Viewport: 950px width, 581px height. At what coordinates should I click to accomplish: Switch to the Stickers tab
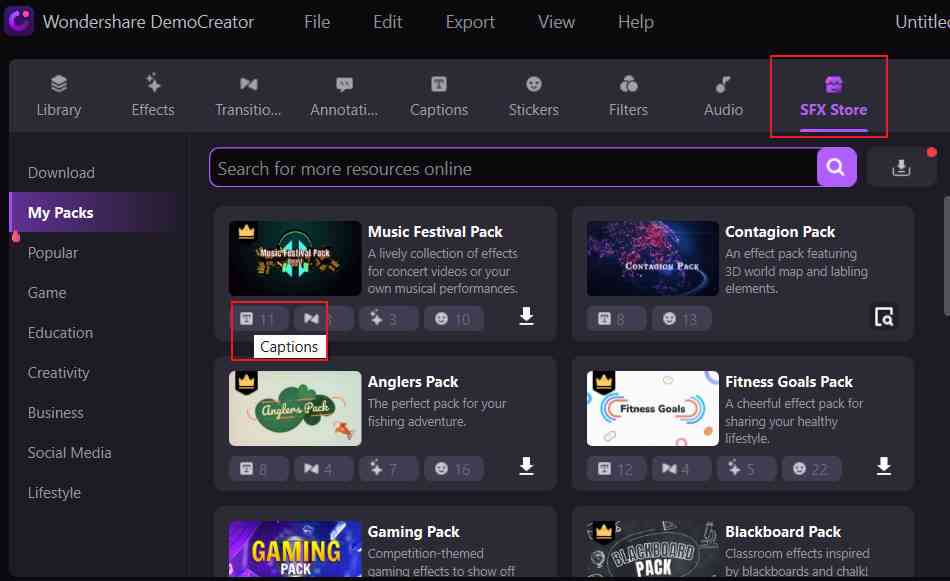coord(534,96)
